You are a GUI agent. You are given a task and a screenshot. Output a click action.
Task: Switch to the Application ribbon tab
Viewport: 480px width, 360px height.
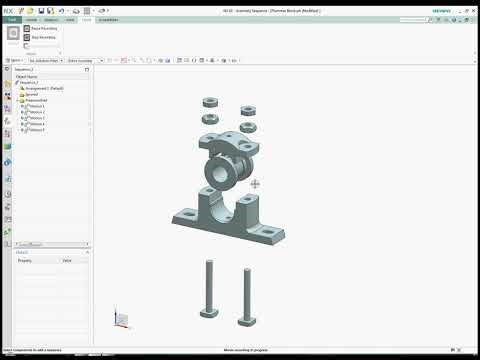(108, 20)
